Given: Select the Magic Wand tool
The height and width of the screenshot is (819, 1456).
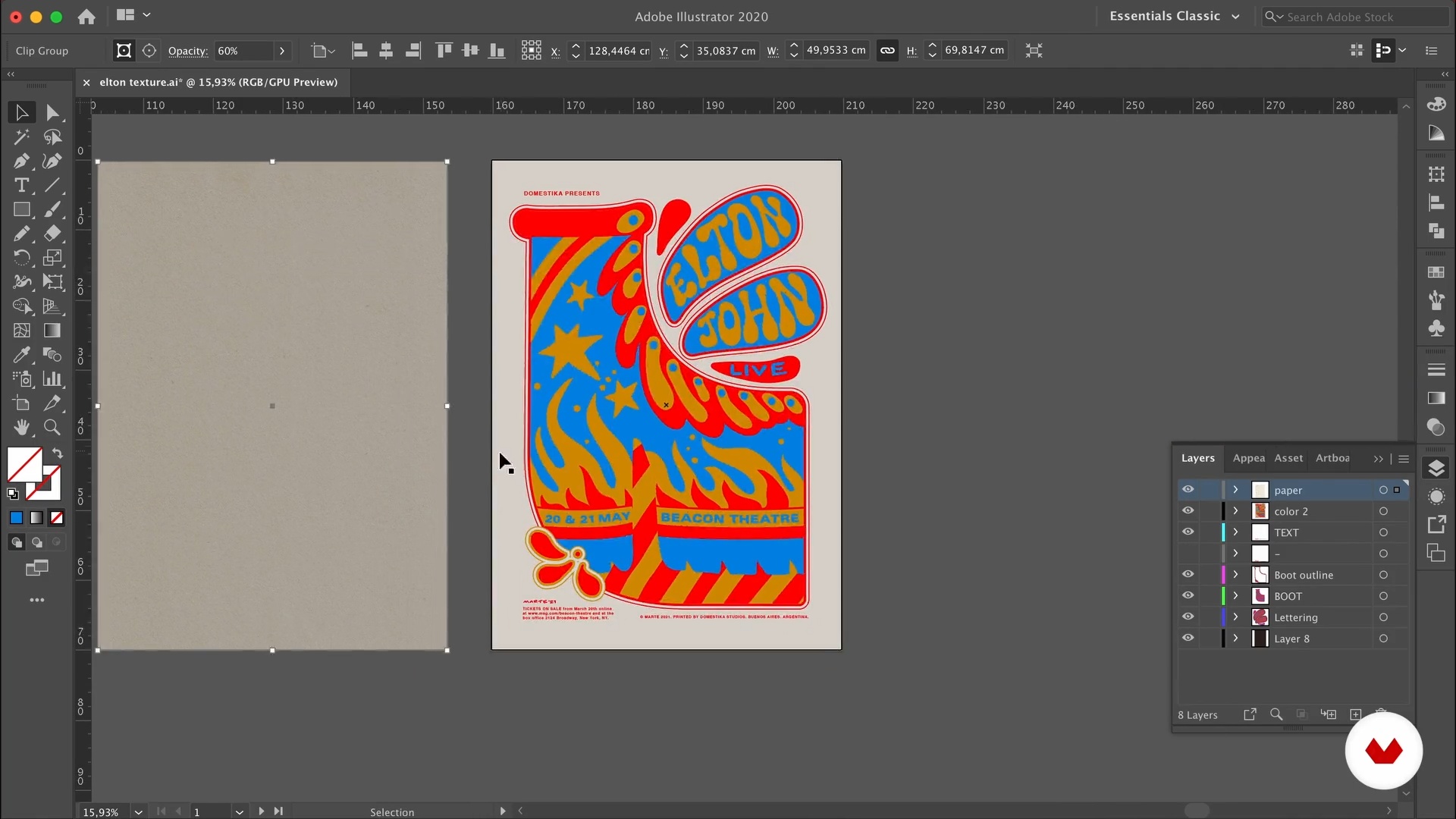Looking at the screenshot, I should pyautogui.click(x=21, y=137).
